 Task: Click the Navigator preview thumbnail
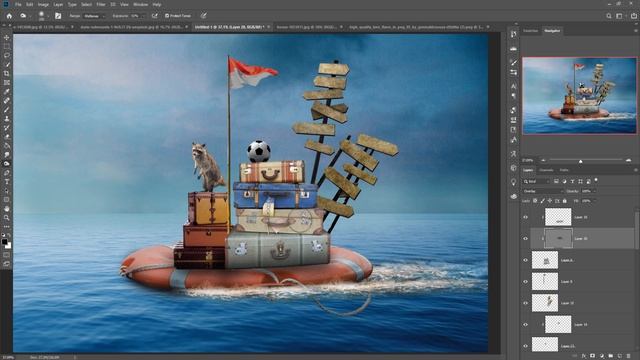tap(579, 95)
